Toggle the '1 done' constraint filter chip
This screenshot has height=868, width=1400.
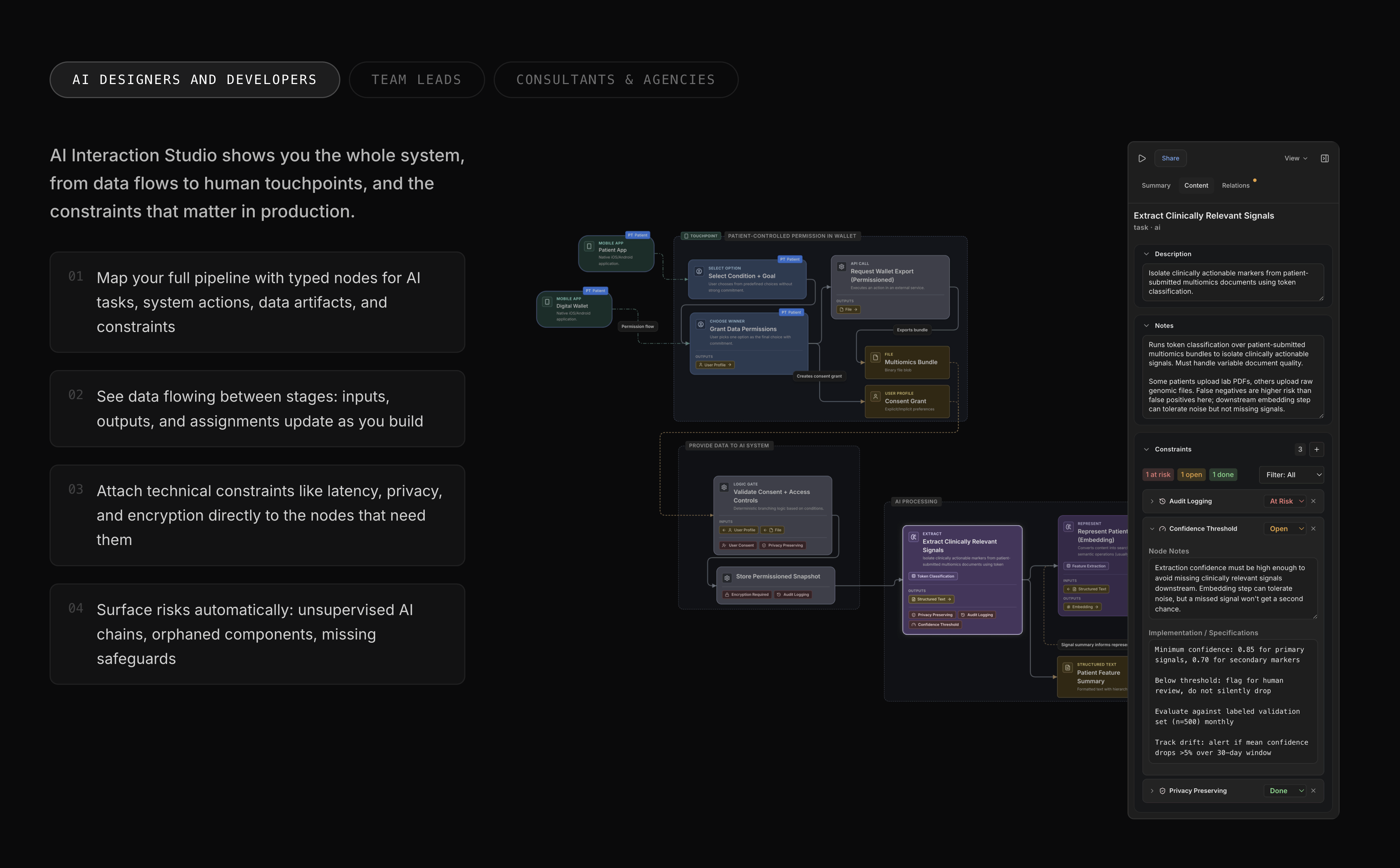(1223, 474)
